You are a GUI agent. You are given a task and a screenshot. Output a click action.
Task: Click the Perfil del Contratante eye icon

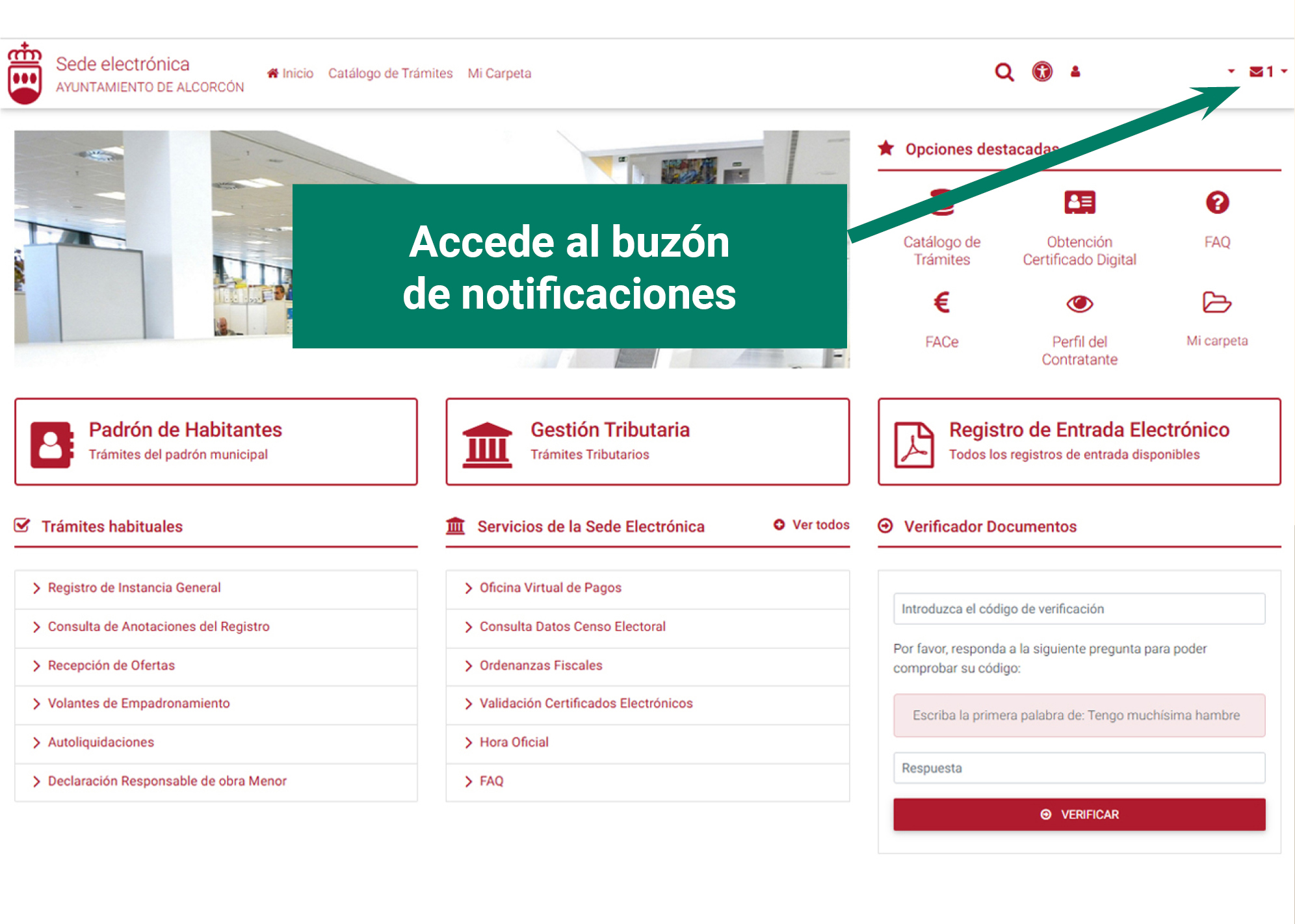pos(1079,303)
